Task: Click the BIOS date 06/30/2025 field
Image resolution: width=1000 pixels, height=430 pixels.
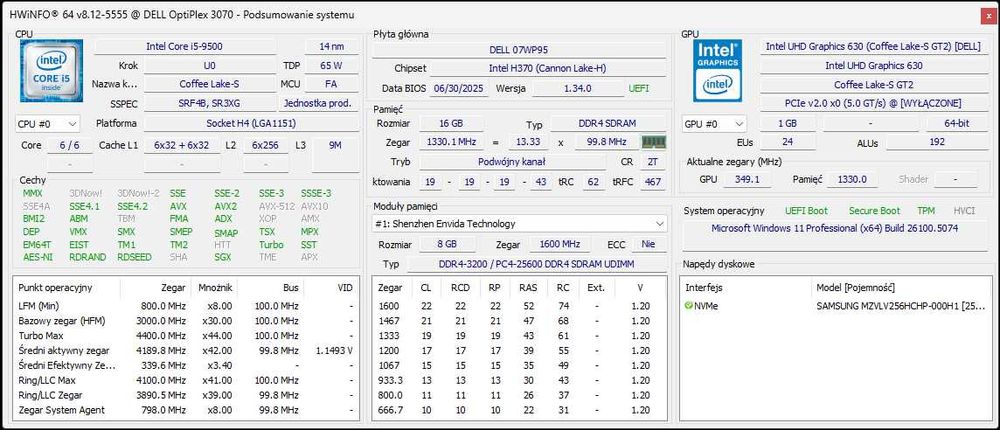Action: (x=460, y=89)
